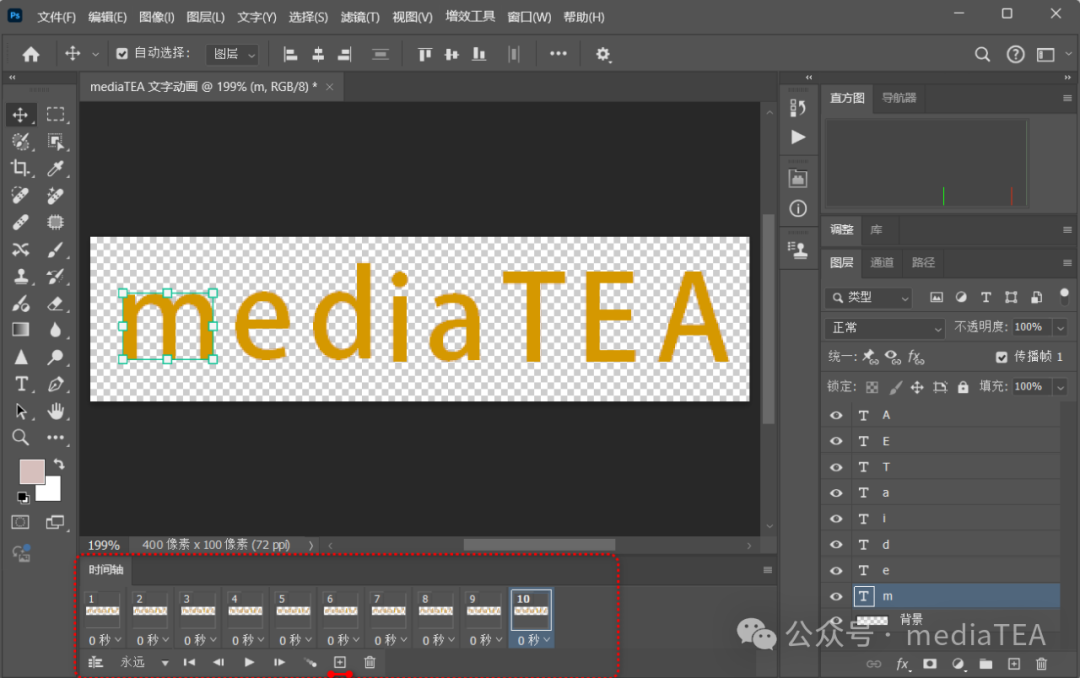Open the 图像(I) menu
This screenshot has height=678, width=1080.
pyautogui.click(x=156, y=17)
